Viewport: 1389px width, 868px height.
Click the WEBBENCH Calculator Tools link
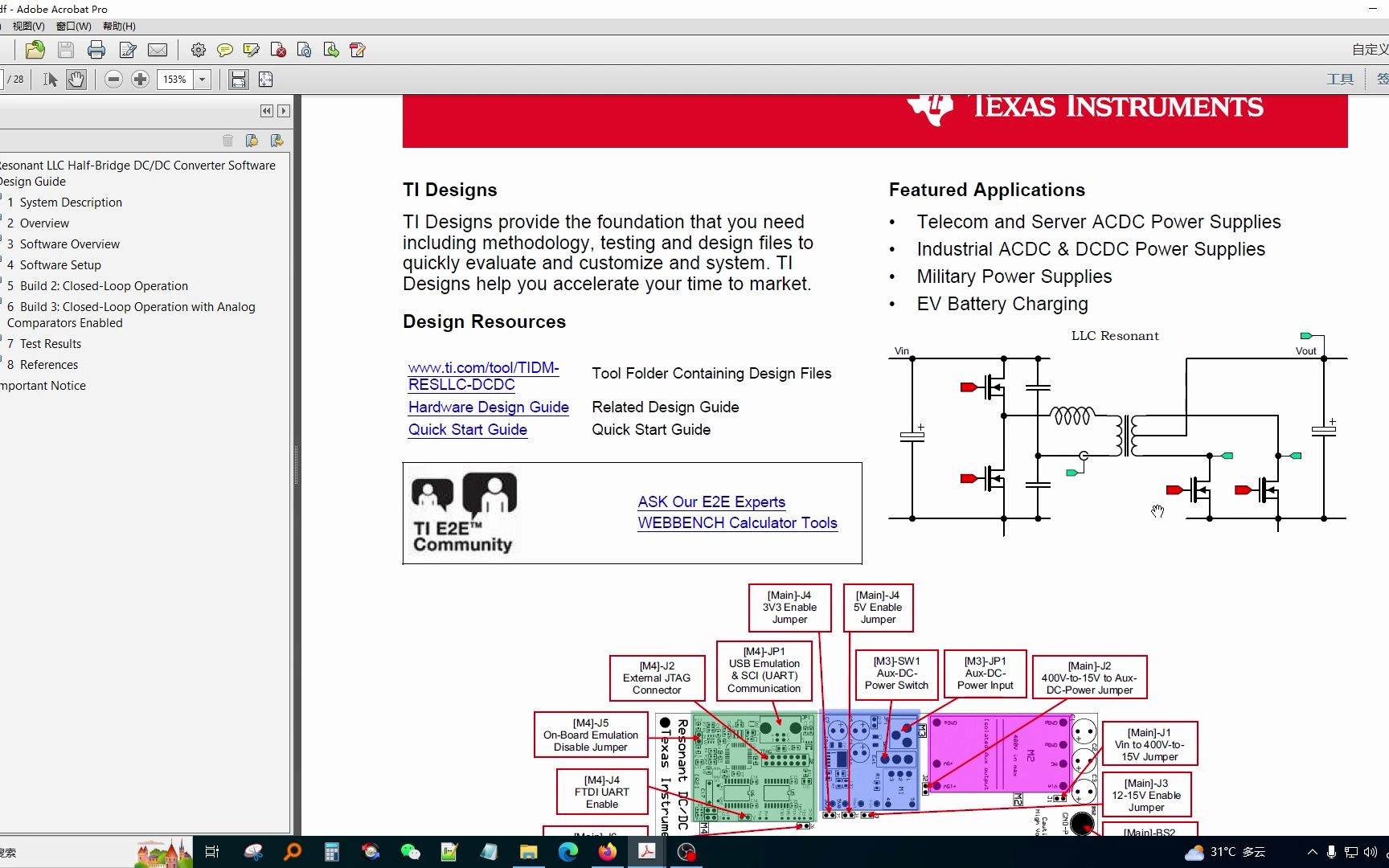[737, 523]
